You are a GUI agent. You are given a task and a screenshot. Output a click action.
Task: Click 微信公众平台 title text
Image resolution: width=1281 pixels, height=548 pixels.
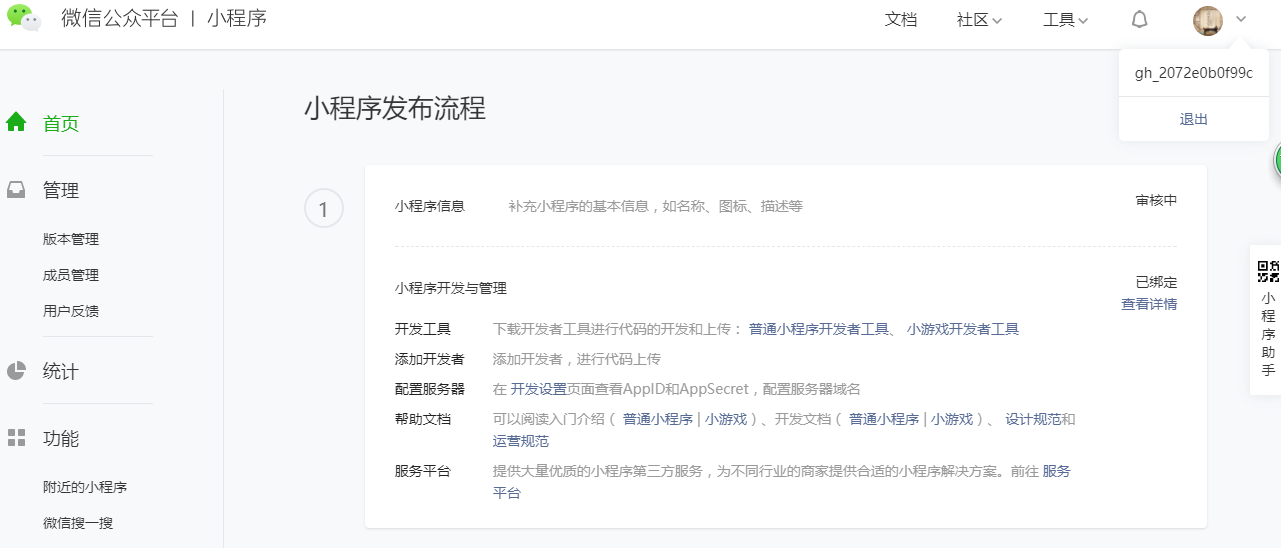119,18
